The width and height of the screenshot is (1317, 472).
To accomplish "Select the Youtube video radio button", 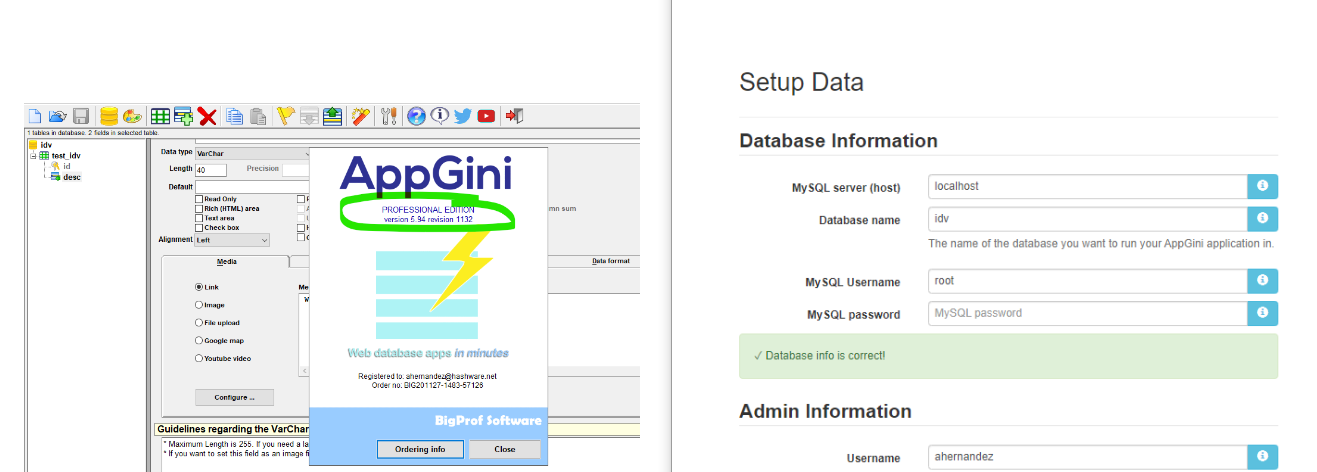I will pyautogui.click(x=199, y=358).
